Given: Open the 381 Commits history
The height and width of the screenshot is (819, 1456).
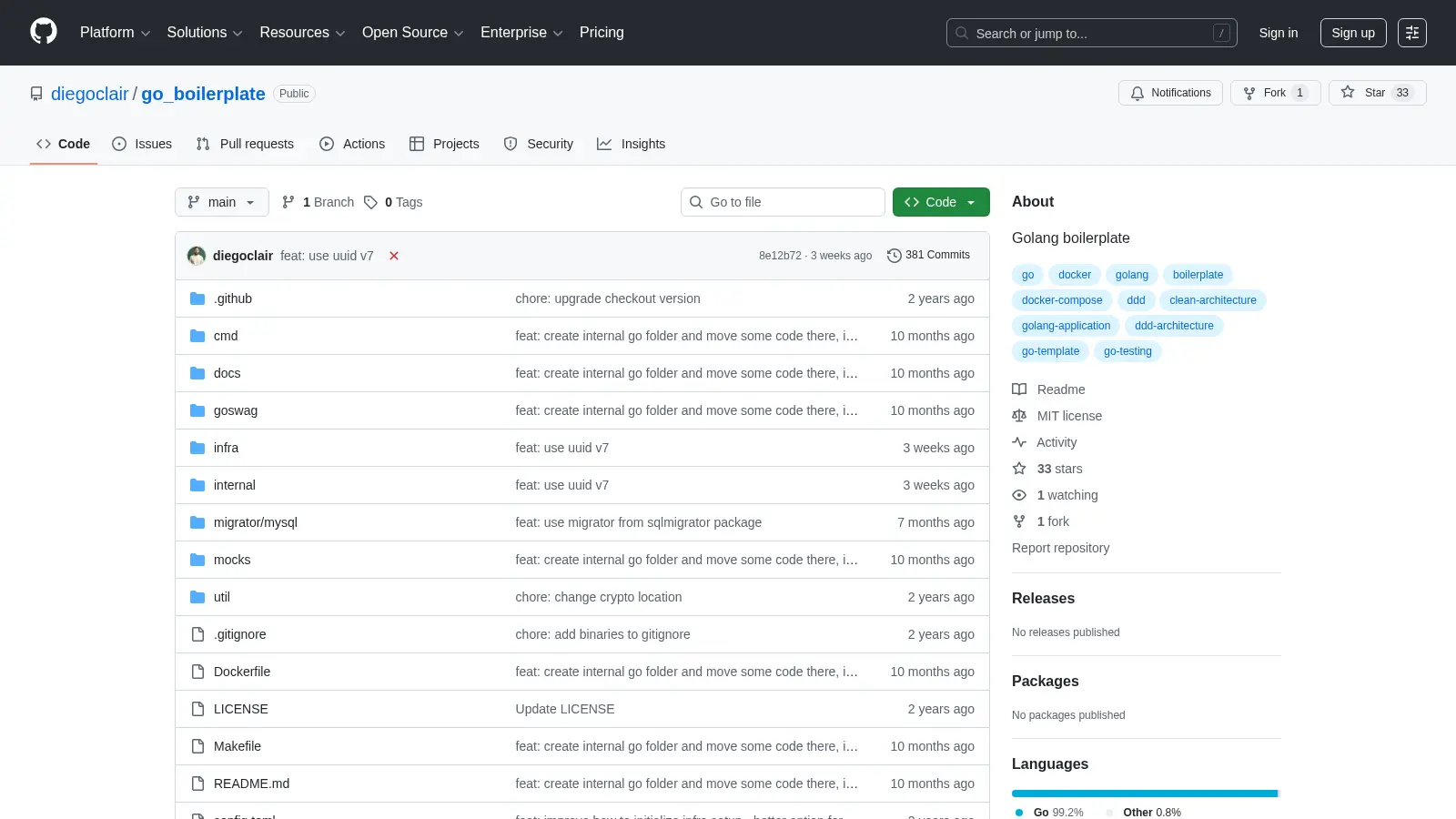Looking at the screenshot, I should point(928,256).
